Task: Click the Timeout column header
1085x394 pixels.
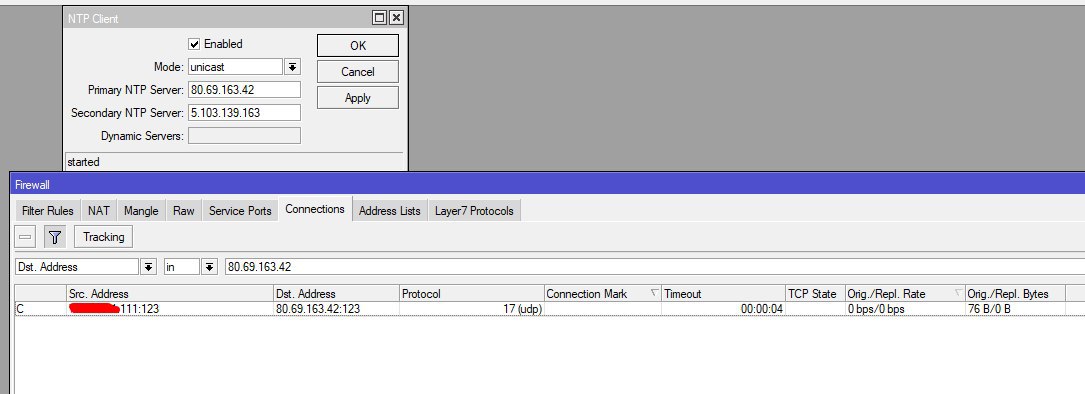Action: coord(724,294)
